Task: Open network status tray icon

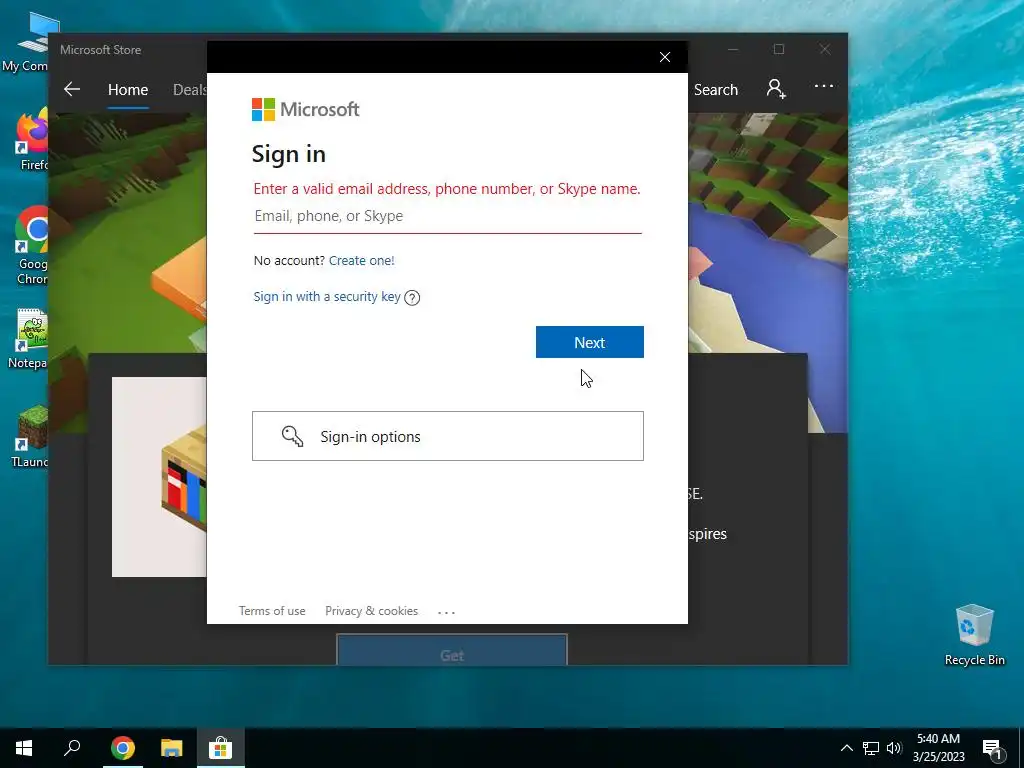Action: [x=871, y=748]
